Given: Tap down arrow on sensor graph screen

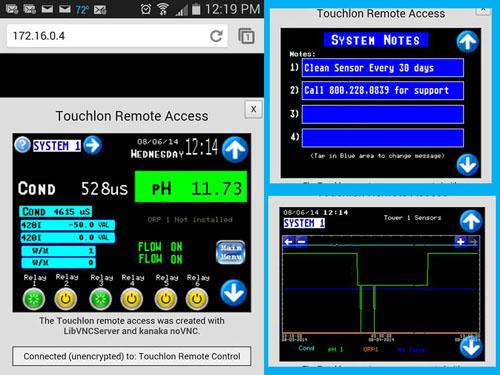Looking at the screenshot, I should (471, 347).
